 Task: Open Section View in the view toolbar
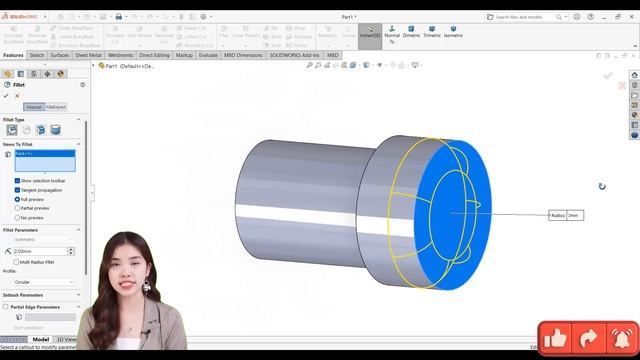pyautogui.click(x=344, y=65)
